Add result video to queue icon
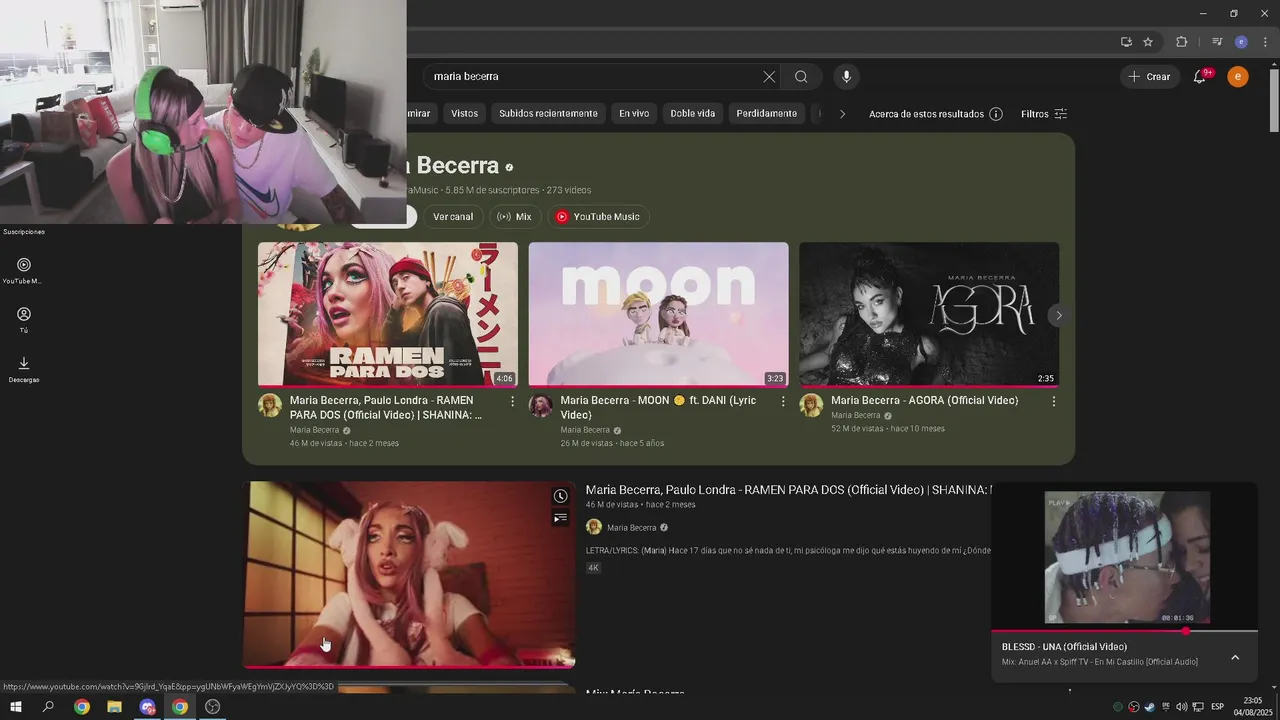1280x720 pixels. (561, 518)
